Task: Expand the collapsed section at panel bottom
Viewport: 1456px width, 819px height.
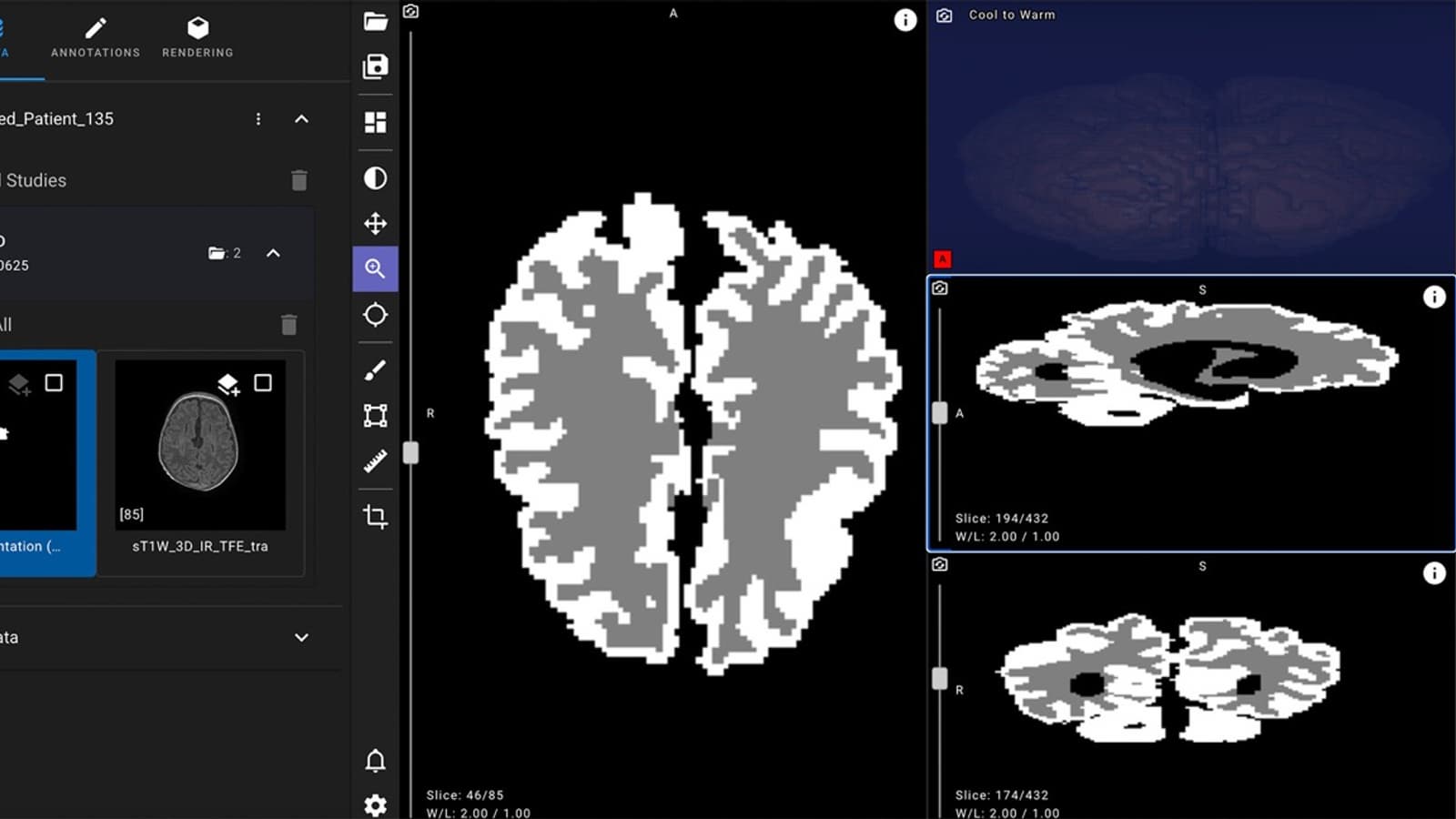Action: [x=301, y=638]
